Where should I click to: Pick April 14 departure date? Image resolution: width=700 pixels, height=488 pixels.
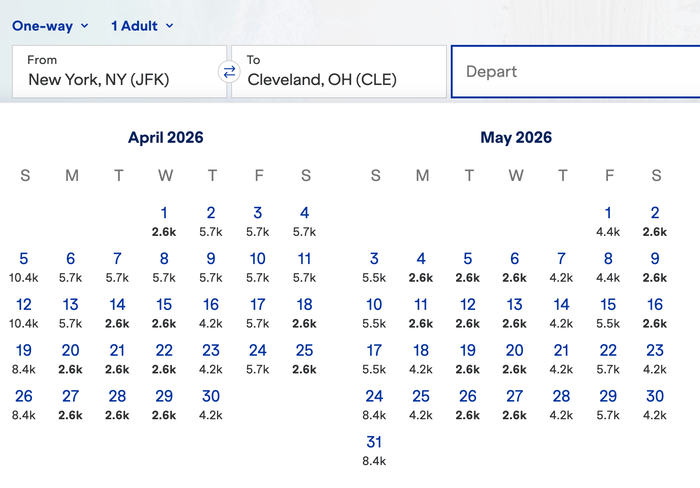point(117,313)
